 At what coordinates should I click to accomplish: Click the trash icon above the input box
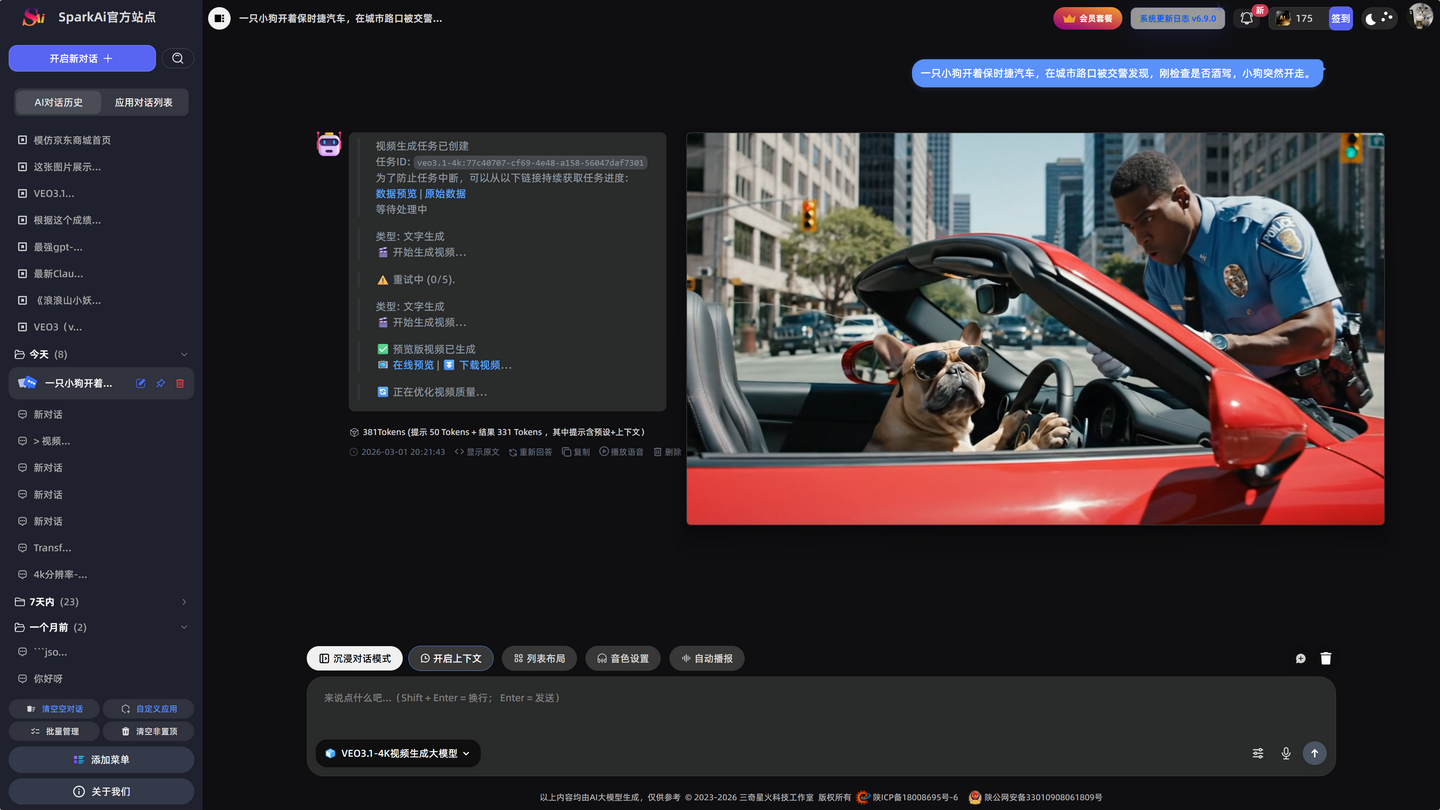[x=1326, y=658]
